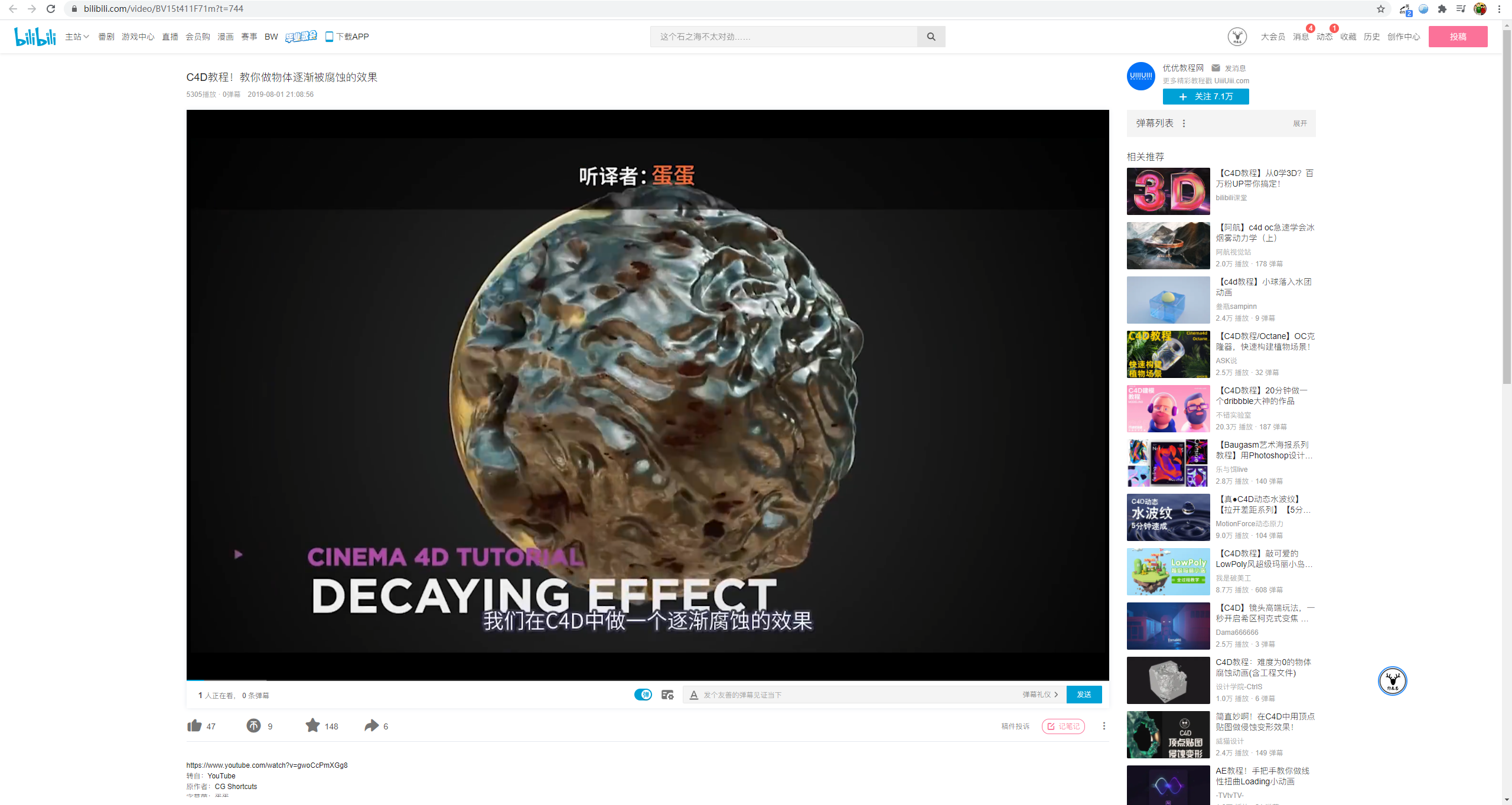Viewport: 1512px width, 805px height.
Task: Open Chrome three-dot menu
Action: pos(1499,9)
